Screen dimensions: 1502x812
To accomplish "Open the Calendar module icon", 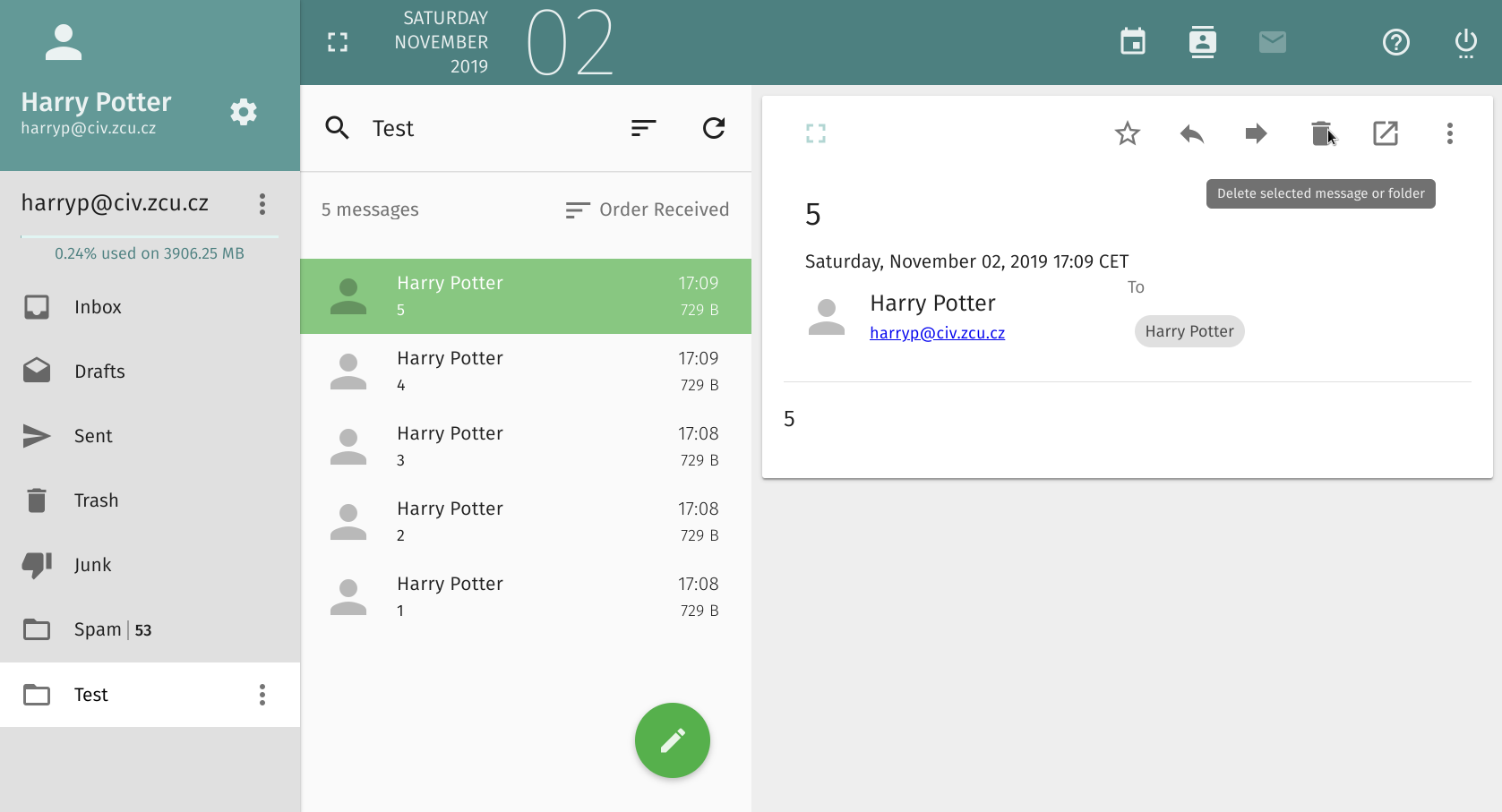I will point(1133,42).
